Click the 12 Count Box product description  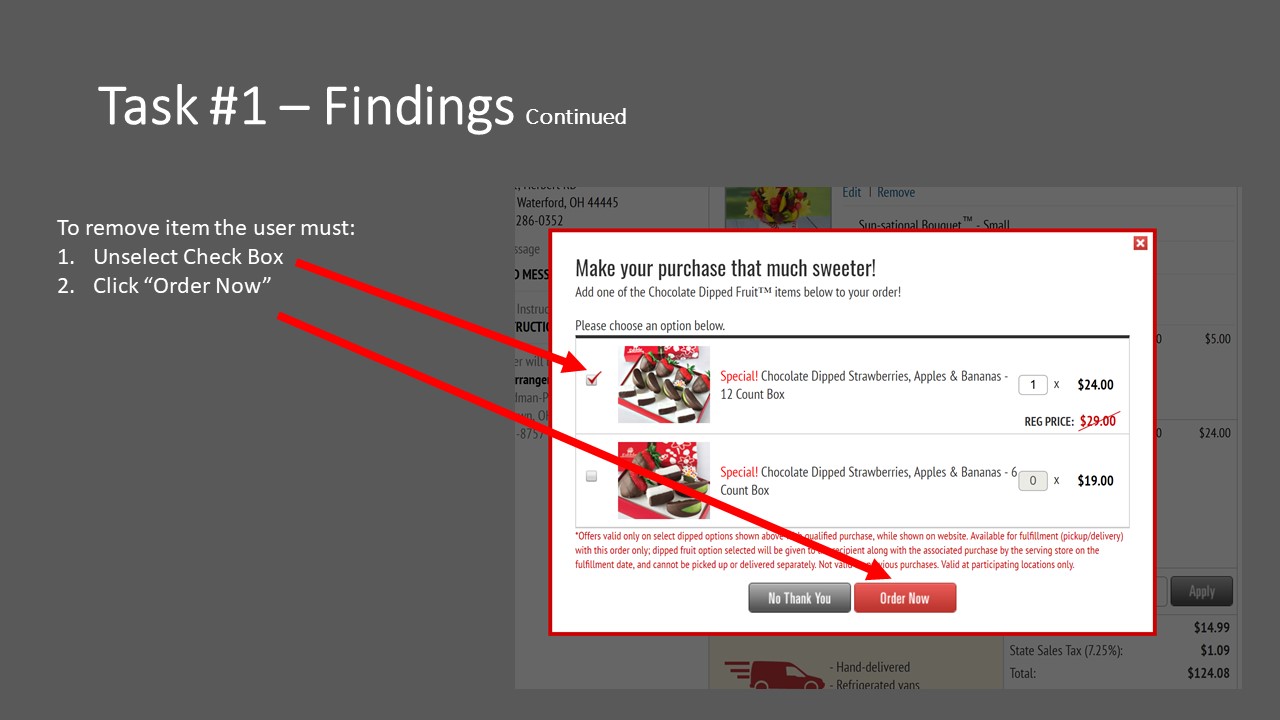pyautogui.click(x=864, y=385)
